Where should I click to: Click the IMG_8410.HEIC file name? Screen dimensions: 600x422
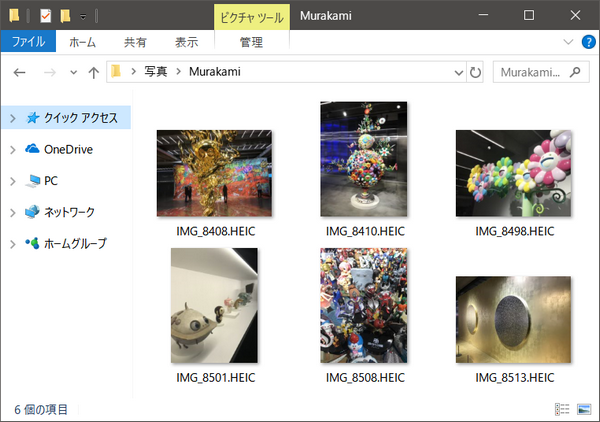(x=365, y=231)
